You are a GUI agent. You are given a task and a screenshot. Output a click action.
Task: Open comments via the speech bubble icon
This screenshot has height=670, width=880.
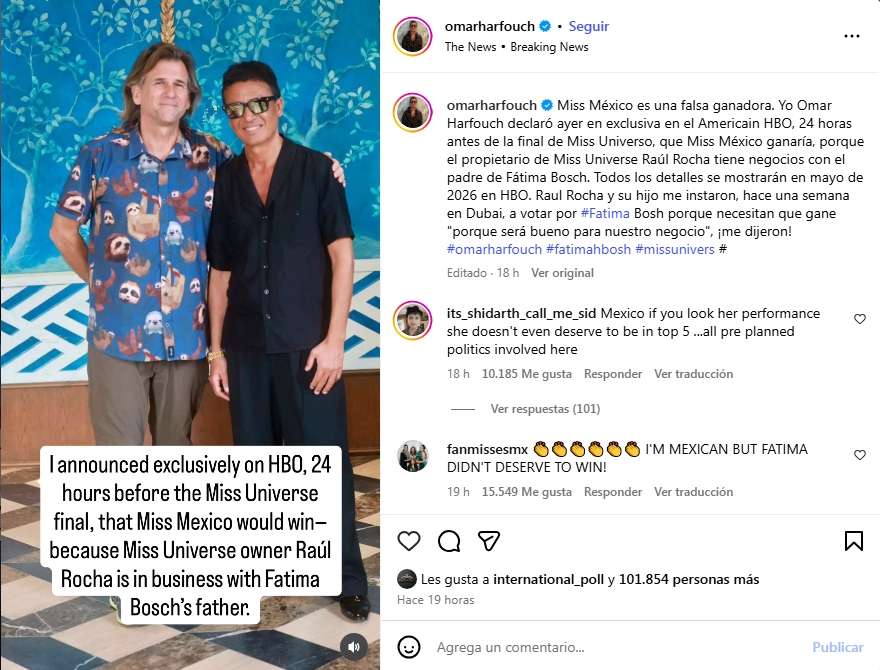pos(449,541)
